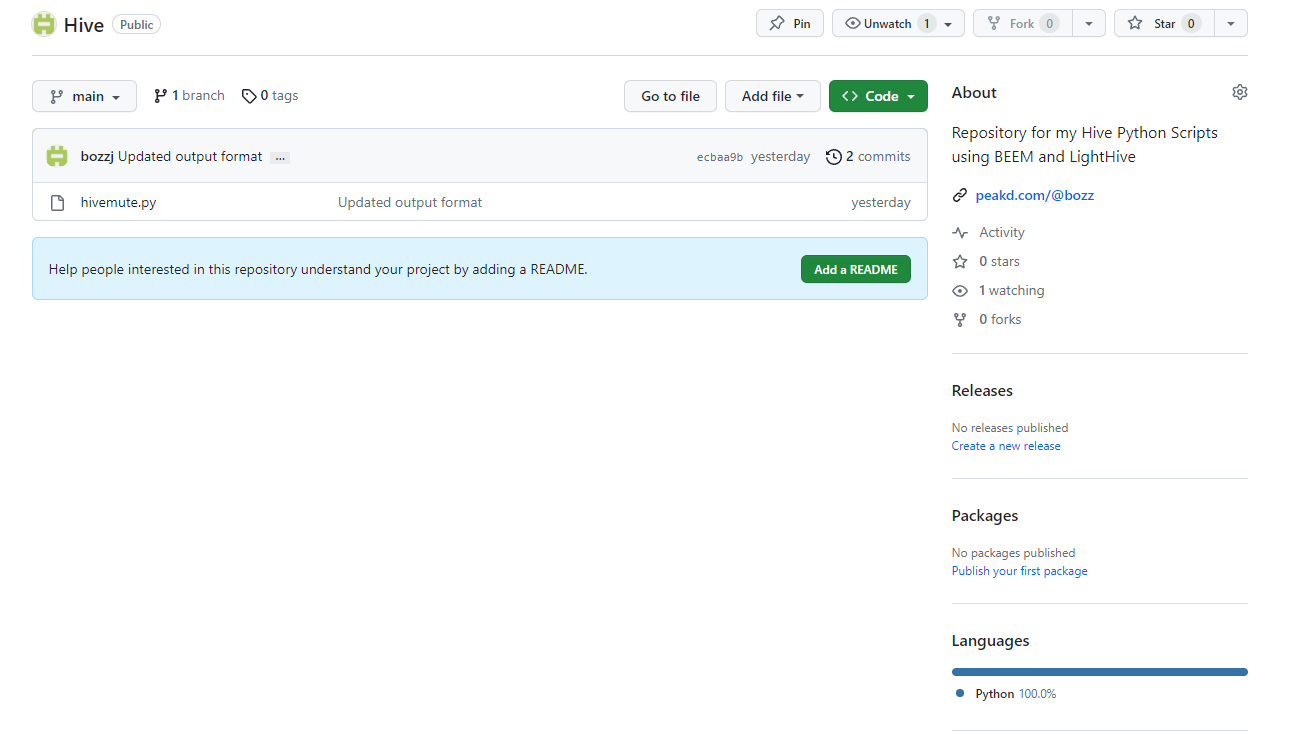Screen dimensions: 1302x734
Task: Open the Python 100.0% language link
Action: [1015, 693]
